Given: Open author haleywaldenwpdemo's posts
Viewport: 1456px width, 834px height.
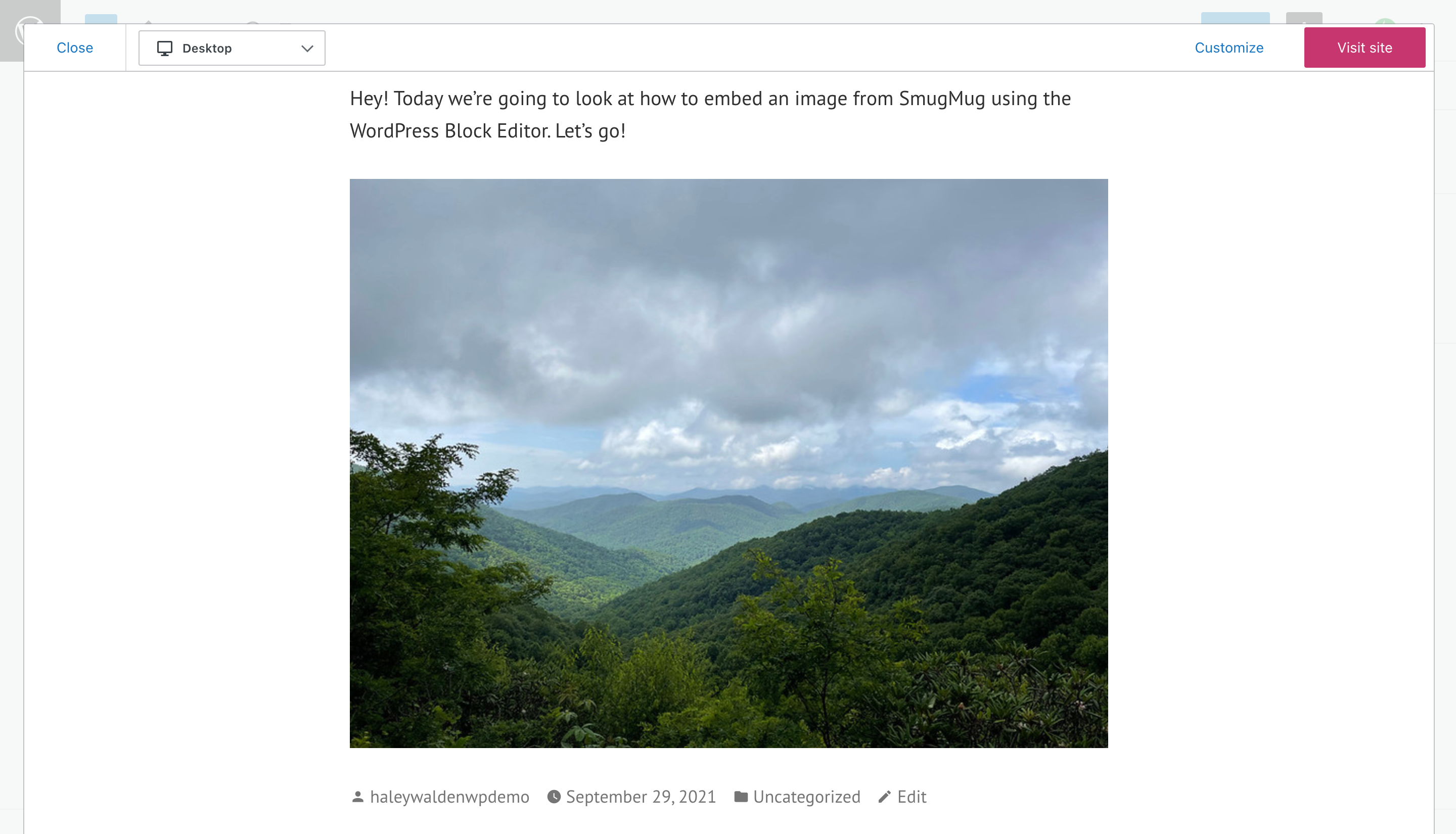Looking at the screenshot, I should [449, 797].
